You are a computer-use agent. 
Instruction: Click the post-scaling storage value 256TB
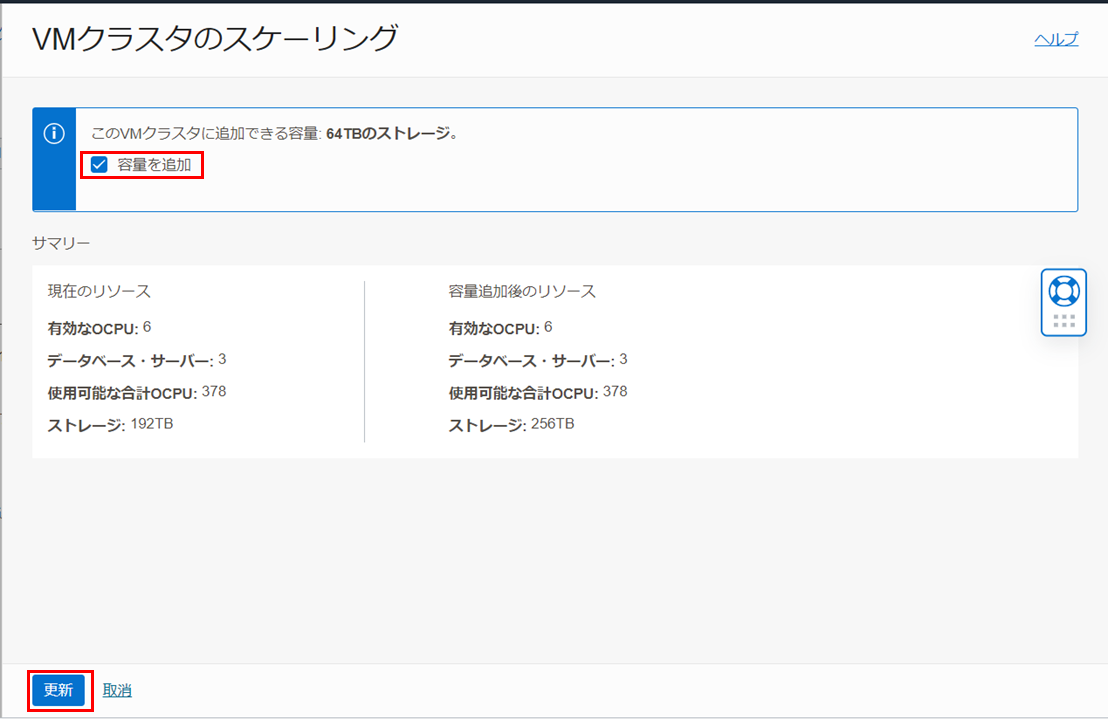point(553,424)
